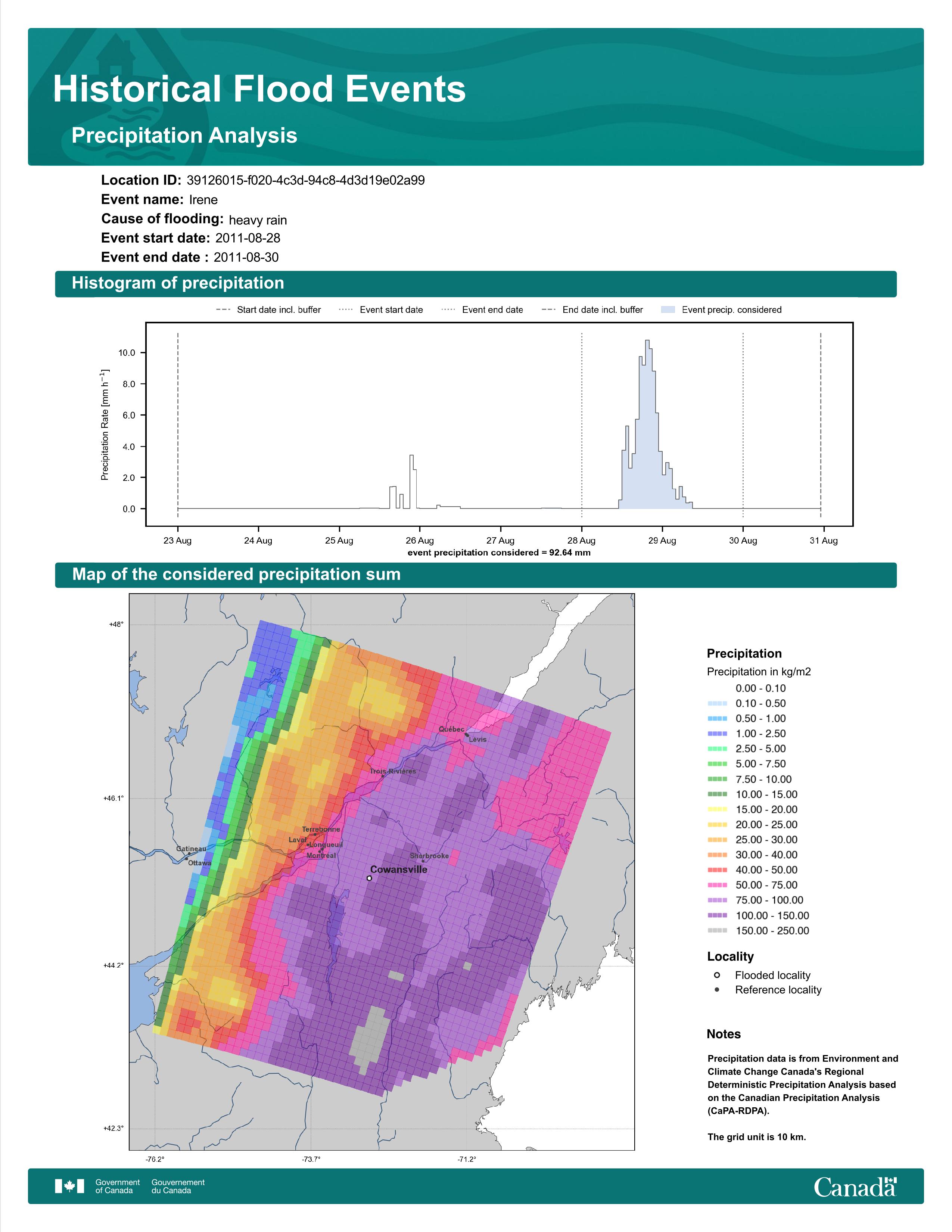Click the 100.00 - 150.00 precipitation color swatch
Viewport: 952px width, 1232px height.
718,915
